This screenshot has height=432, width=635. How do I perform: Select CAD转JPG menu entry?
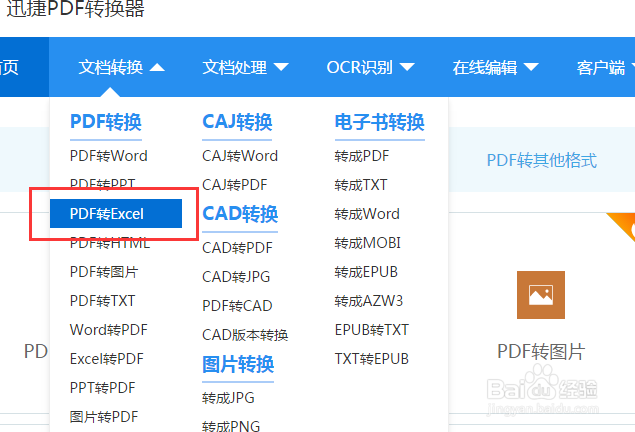[236, 277]
